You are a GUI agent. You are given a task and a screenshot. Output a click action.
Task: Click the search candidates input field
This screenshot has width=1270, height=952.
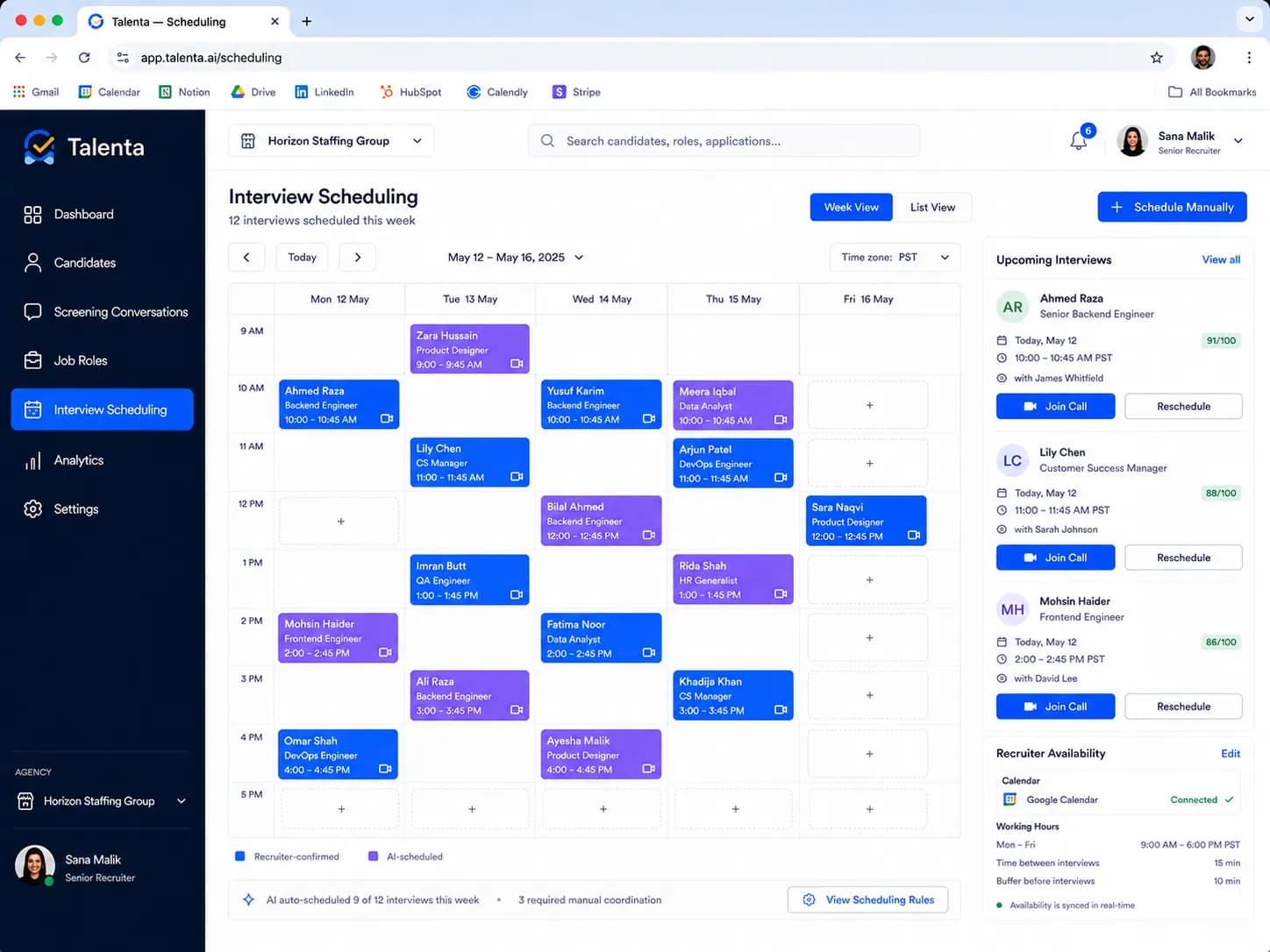pos(724,140)
